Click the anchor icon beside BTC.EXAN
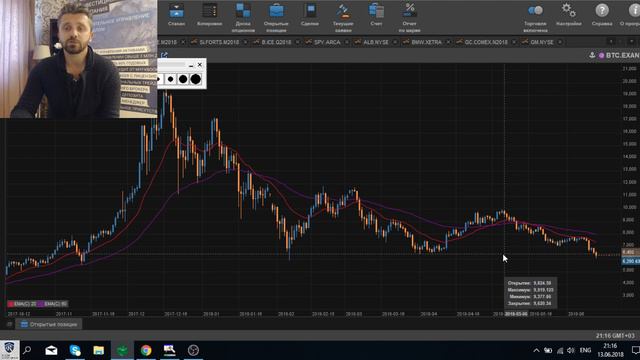 (x=592, y=55)
